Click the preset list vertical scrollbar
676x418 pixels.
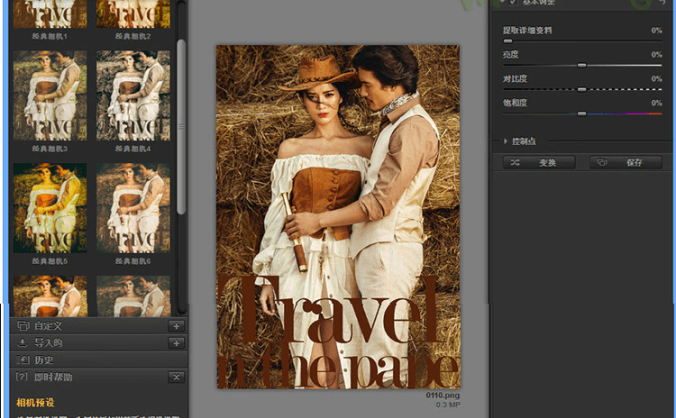click(x=181, y=120)
